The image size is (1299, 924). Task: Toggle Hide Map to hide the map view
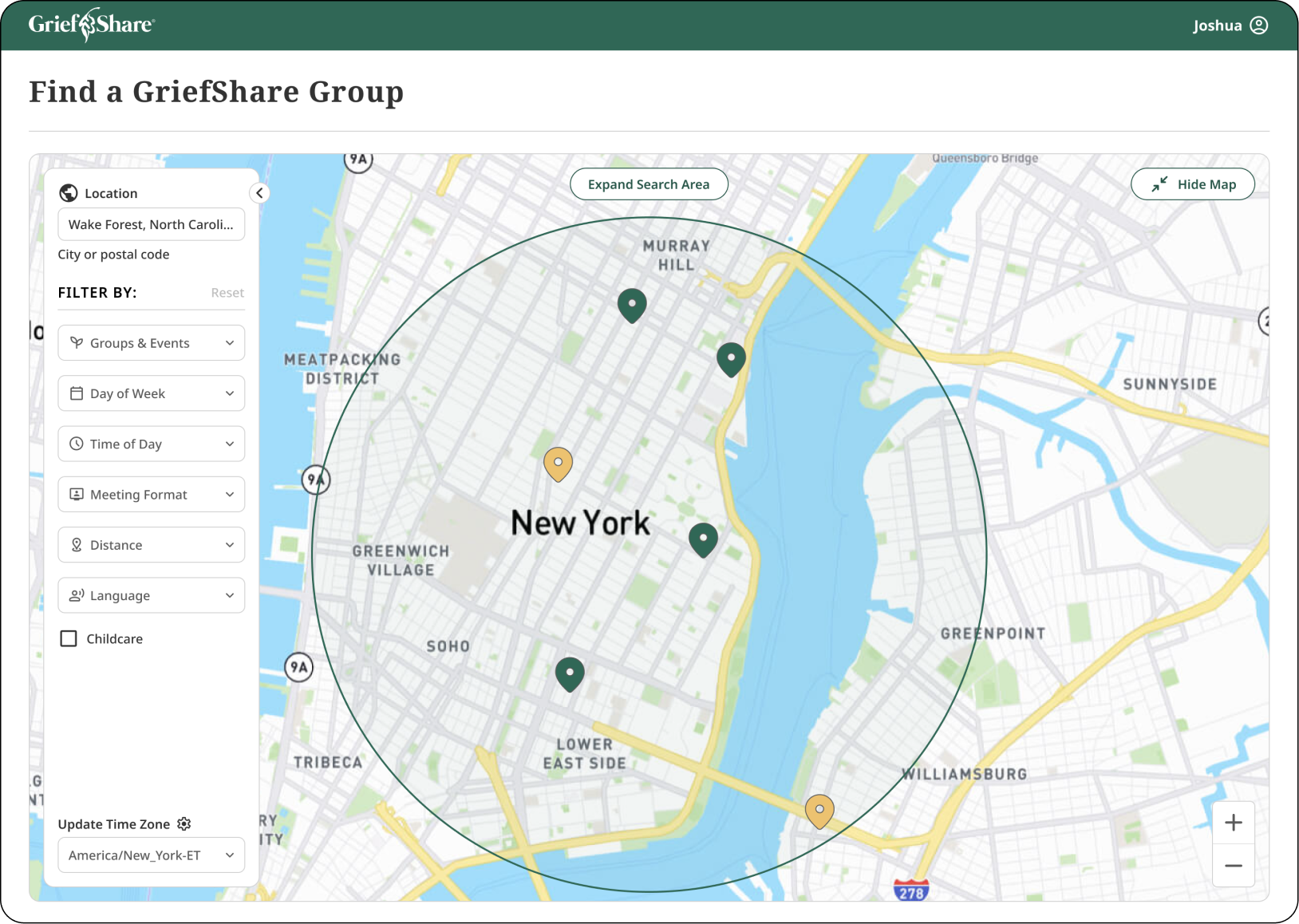point(1192,184)
